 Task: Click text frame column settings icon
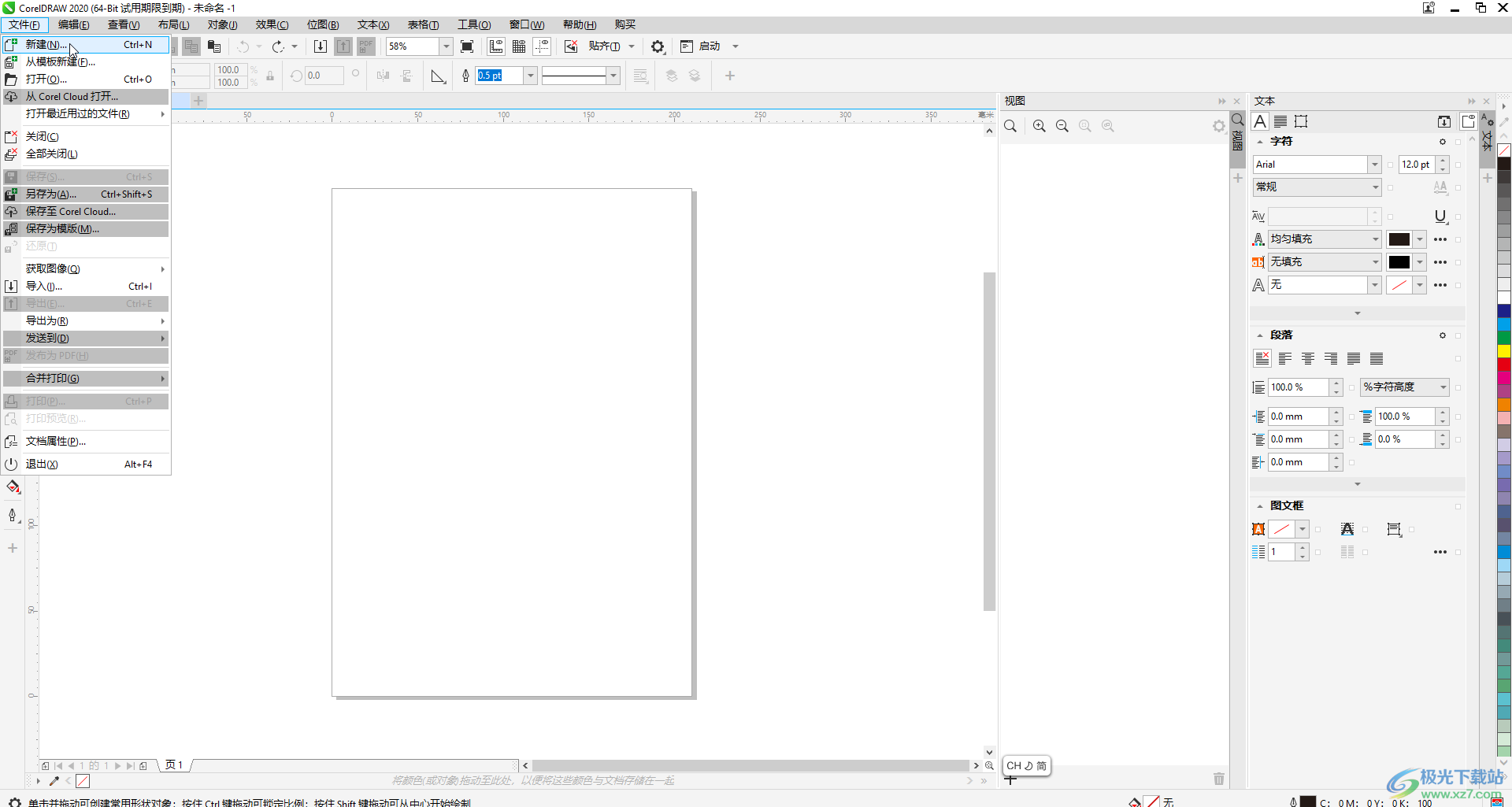tap(1258, 552)
